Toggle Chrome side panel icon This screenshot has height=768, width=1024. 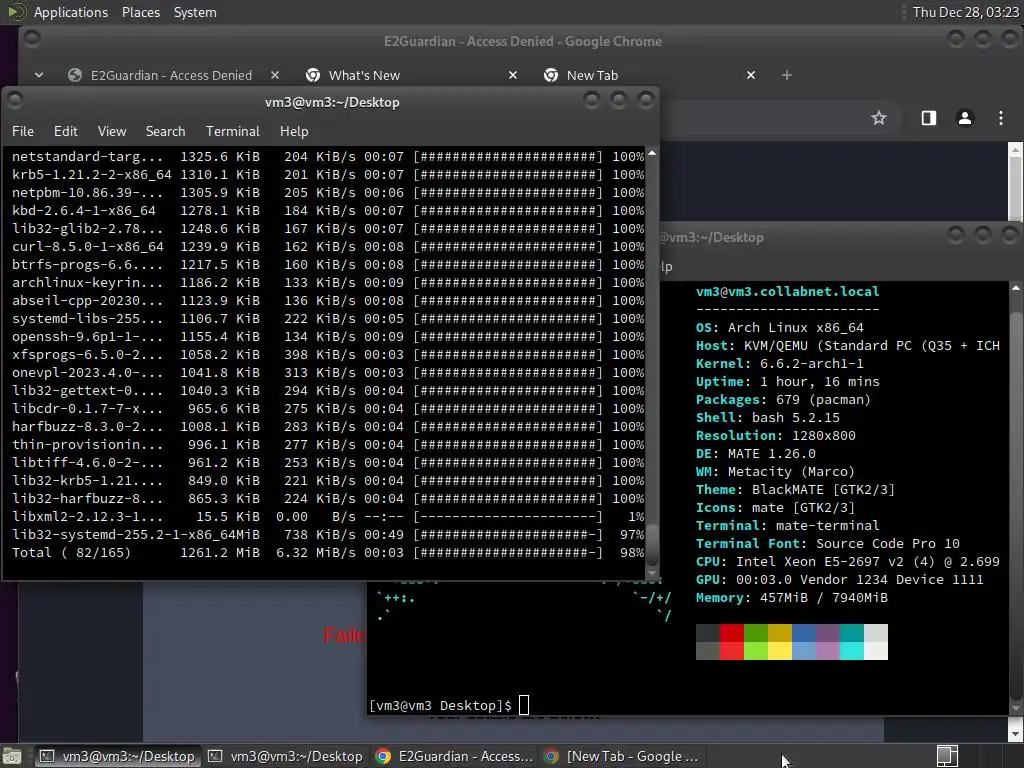point(929,118)
